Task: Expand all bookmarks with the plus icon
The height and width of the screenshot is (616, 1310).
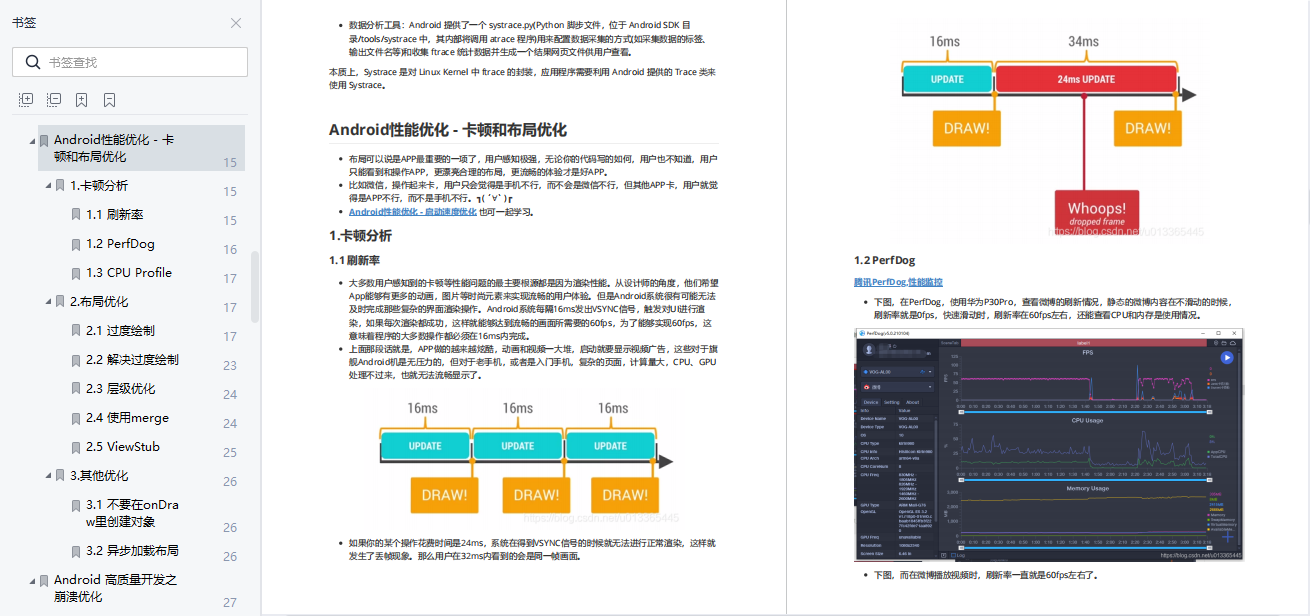Action: [26, 100]
